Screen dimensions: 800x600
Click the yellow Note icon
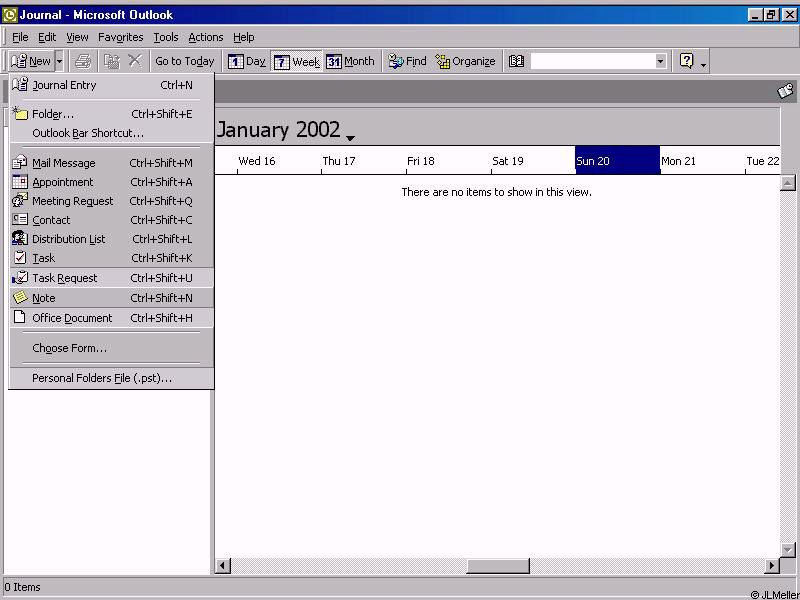(20, 297)
